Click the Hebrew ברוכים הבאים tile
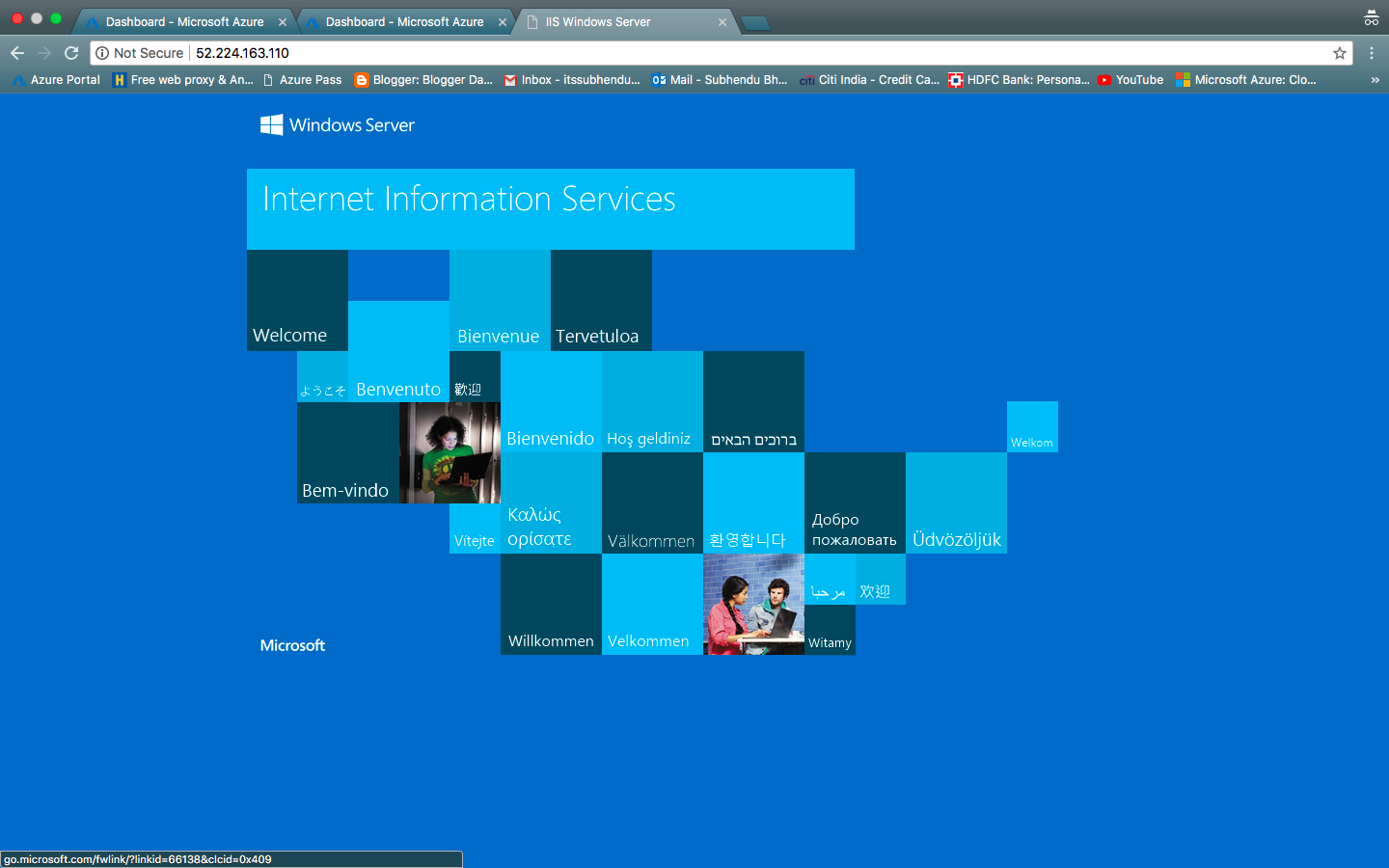 (753, 402)
